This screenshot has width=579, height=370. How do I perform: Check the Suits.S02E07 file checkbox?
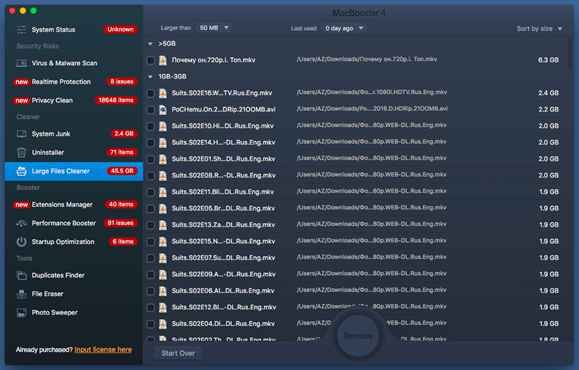tap(150, 258)
